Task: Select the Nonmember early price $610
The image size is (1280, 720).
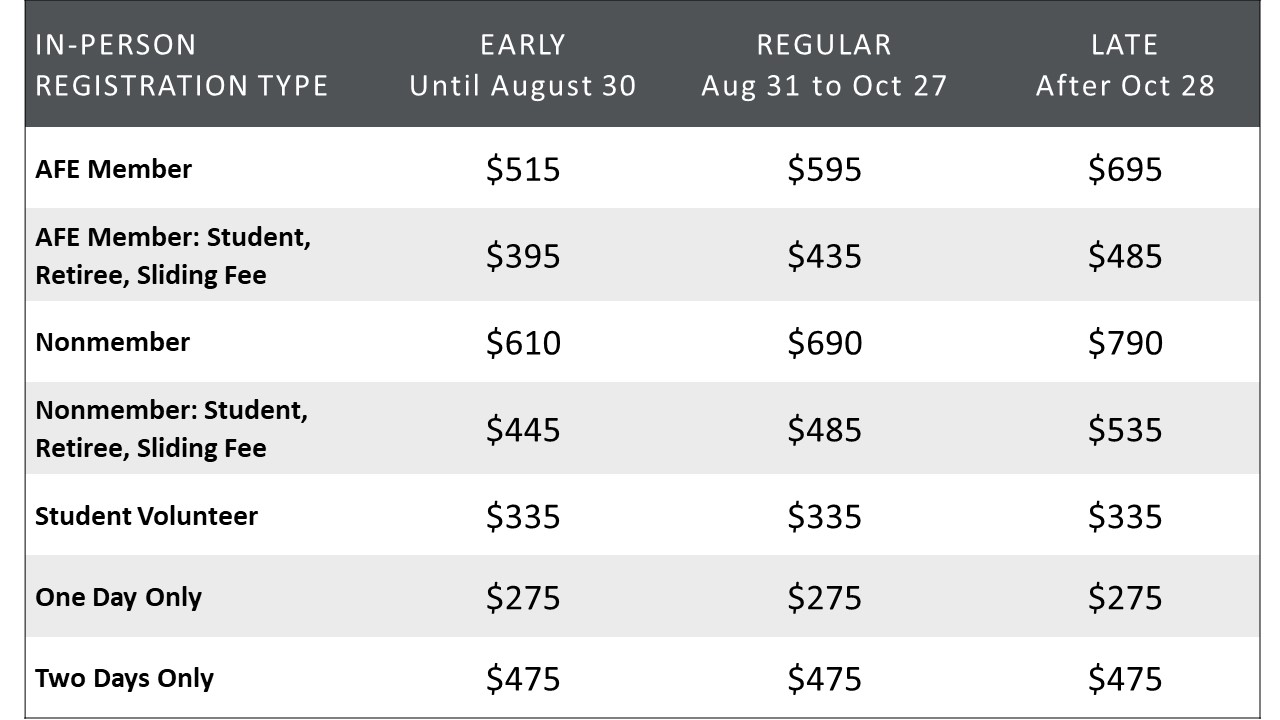Action: coord(523,343)
